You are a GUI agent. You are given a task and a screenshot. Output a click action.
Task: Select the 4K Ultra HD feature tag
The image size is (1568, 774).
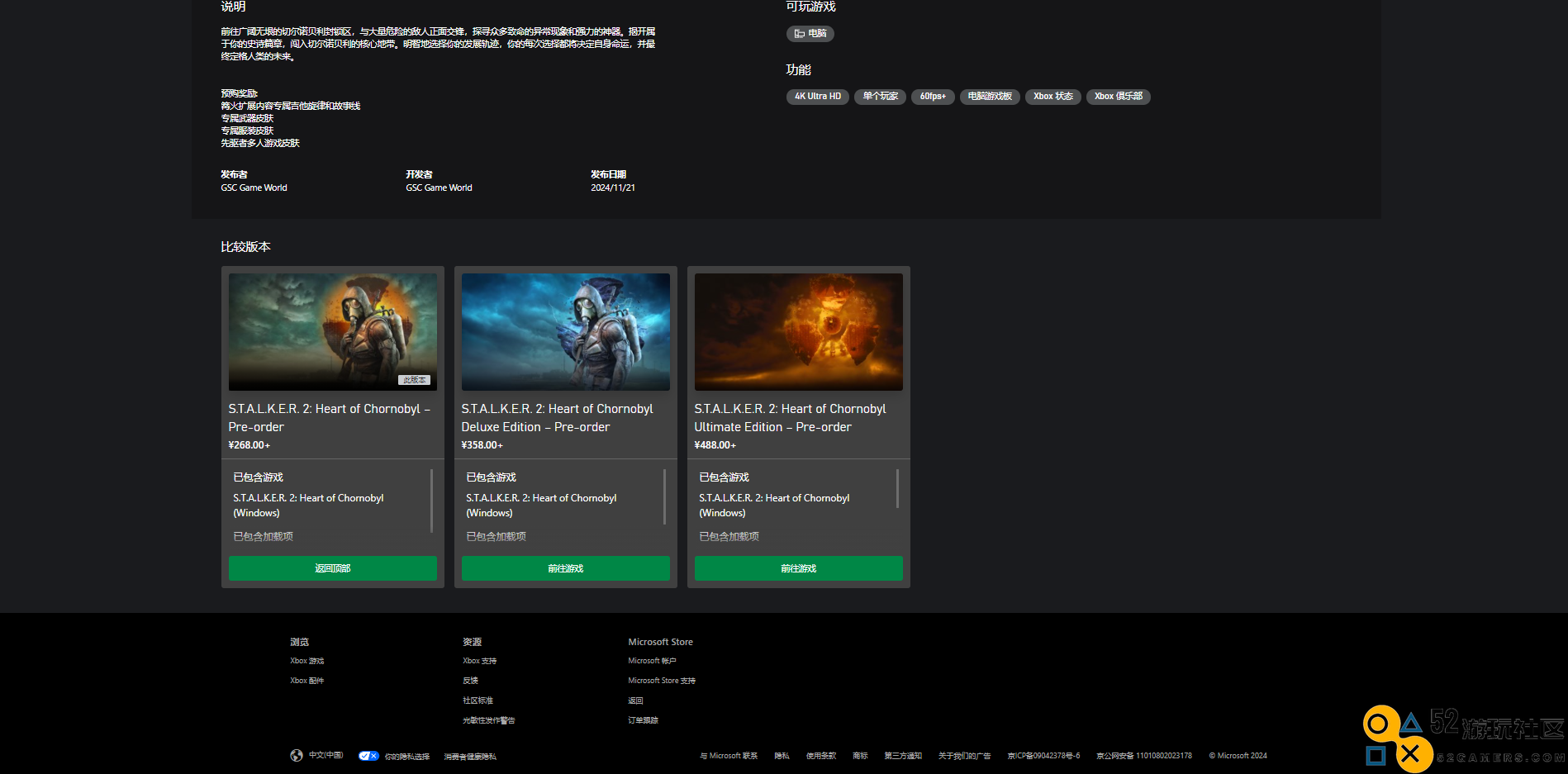click(x=817, y=97)
